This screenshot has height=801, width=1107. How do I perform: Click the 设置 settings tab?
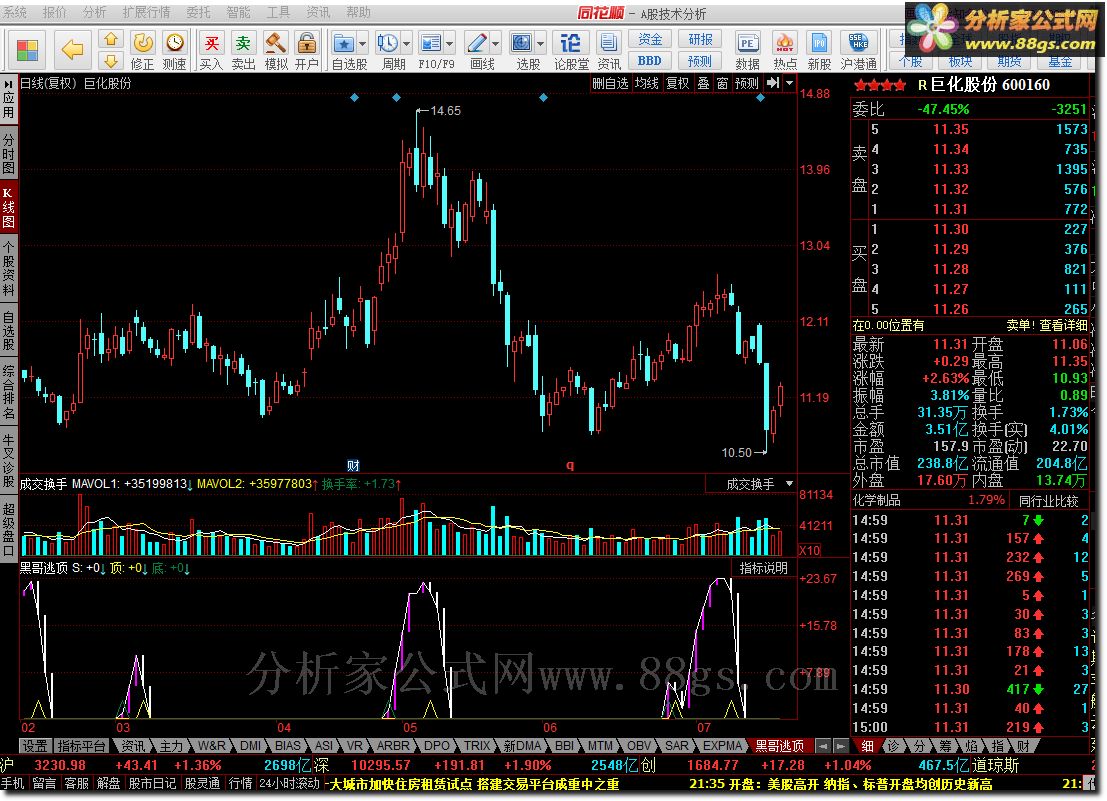click(35, 746)
